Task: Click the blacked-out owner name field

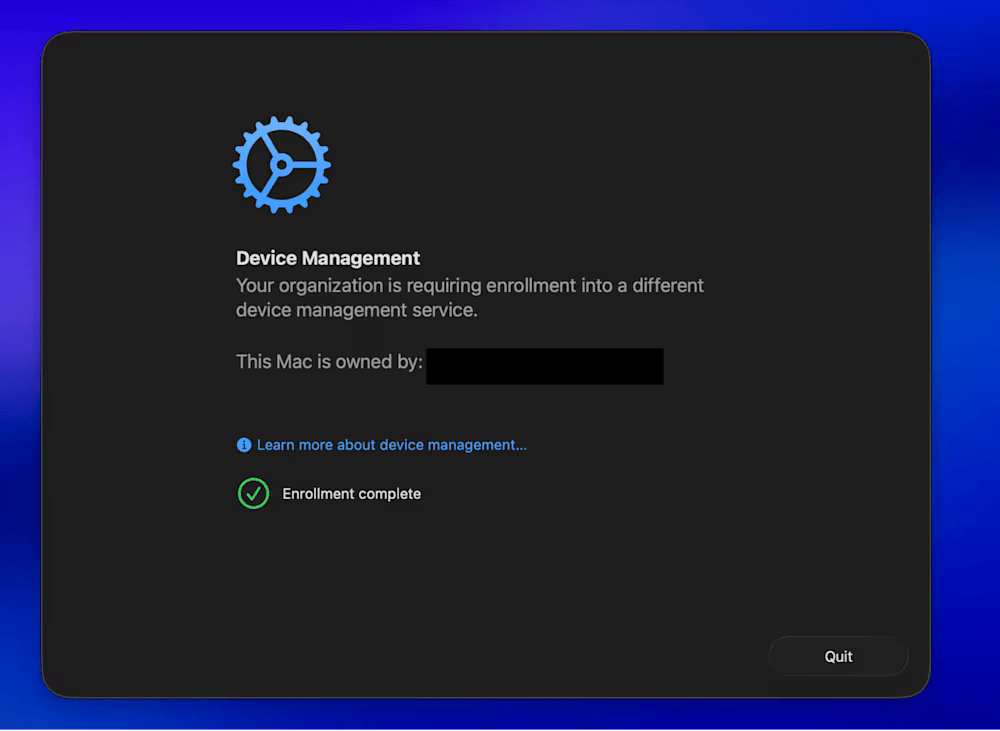Action: coord(544,366)
